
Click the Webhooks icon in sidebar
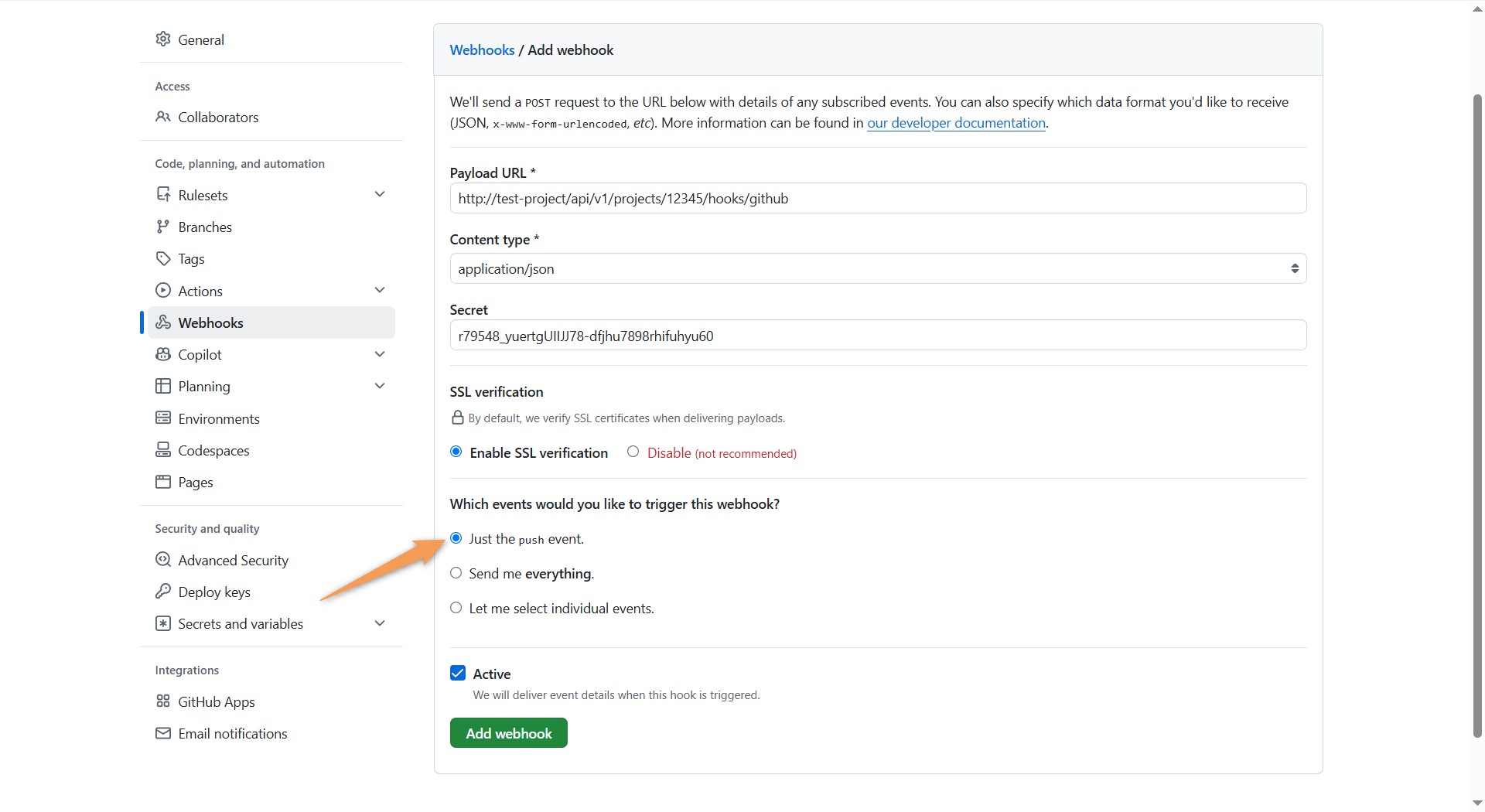click(162, 322)
